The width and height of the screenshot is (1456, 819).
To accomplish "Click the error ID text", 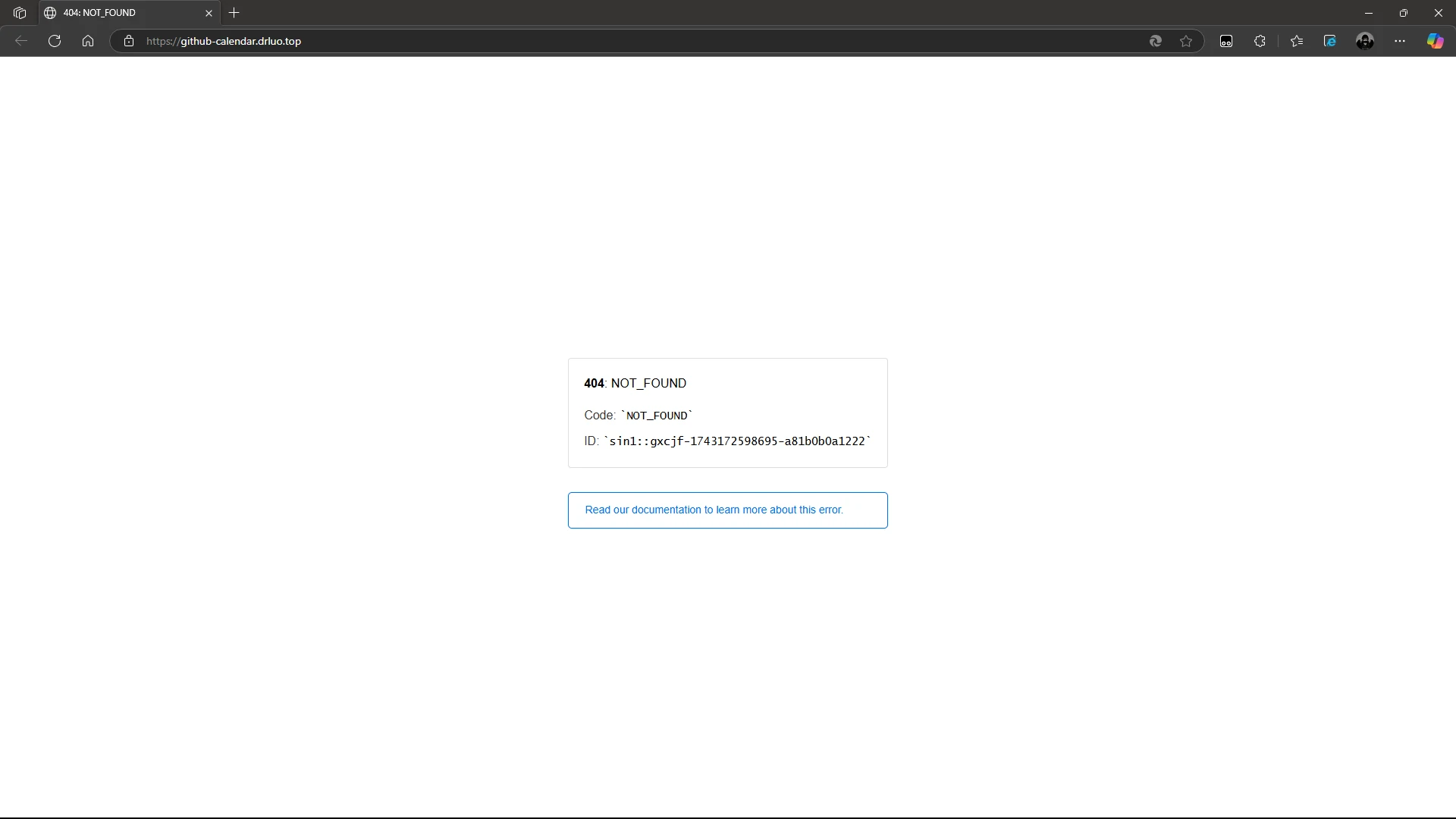I will pyautogui.click(x=737, y=441).
